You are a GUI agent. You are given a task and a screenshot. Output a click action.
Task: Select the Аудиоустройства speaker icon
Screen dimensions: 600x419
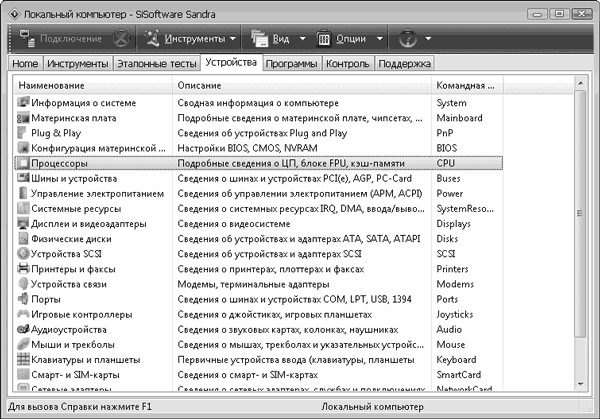[x=23, y=329]
